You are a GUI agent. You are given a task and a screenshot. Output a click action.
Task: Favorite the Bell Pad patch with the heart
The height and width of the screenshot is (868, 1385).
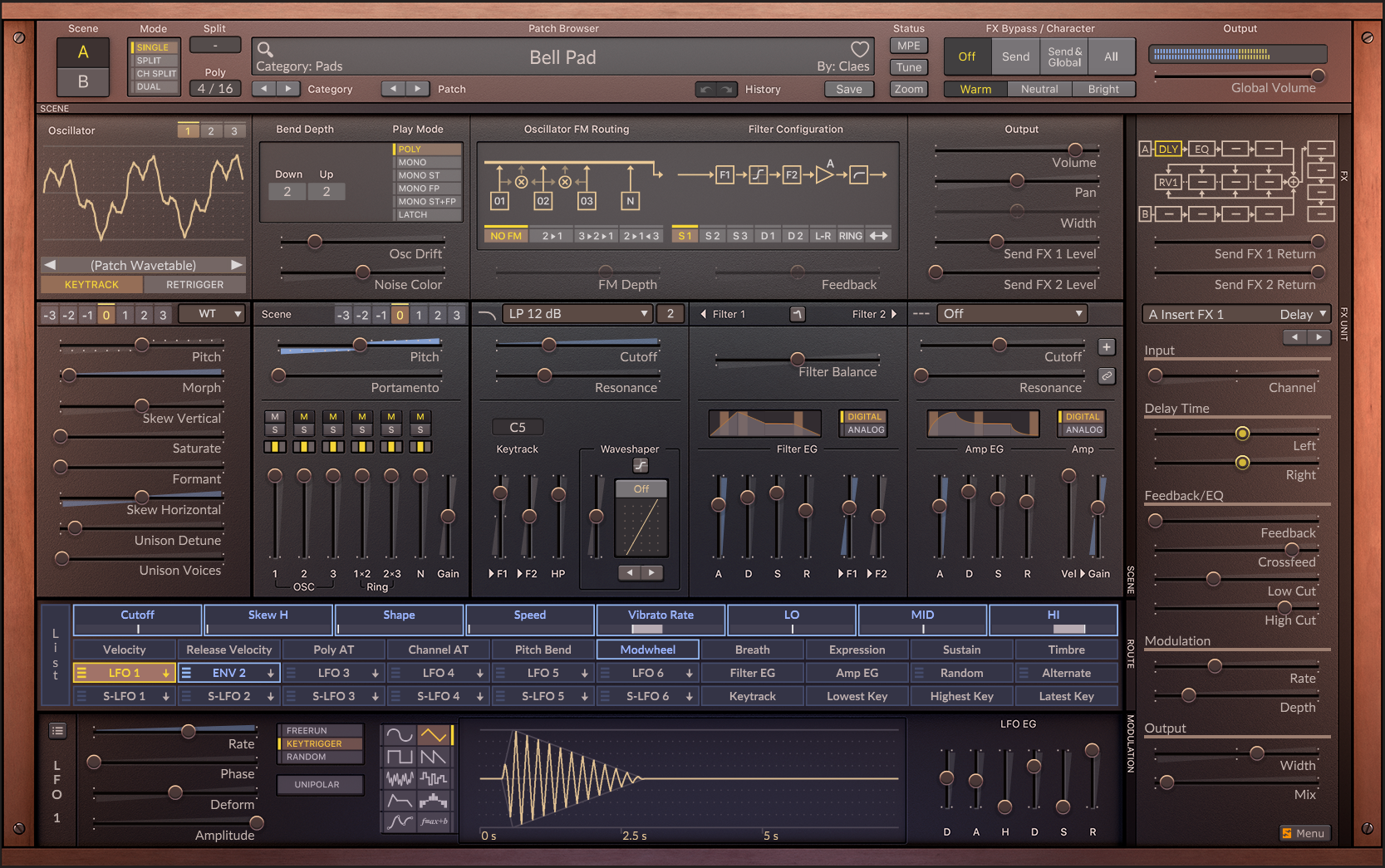pyautogui.click(x=859, y=49)
